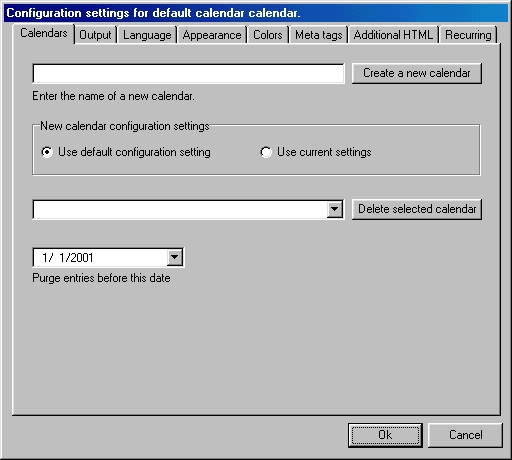Viewport: 512px width, 460px height.
Task: Click the Use current settings label
Action: coord(324,152)
